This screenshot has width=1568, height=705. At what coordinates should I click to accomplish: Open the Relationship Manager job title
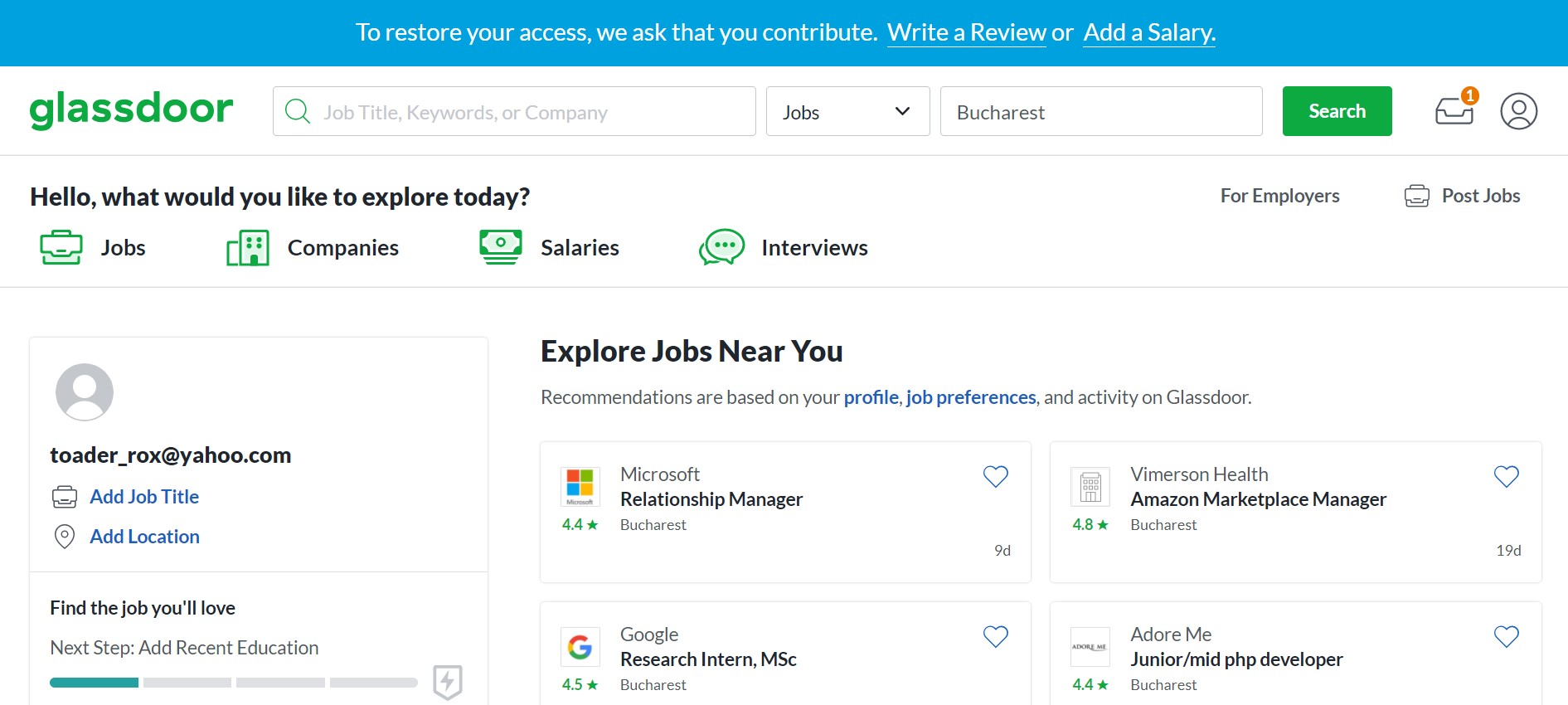pos(711,499)
